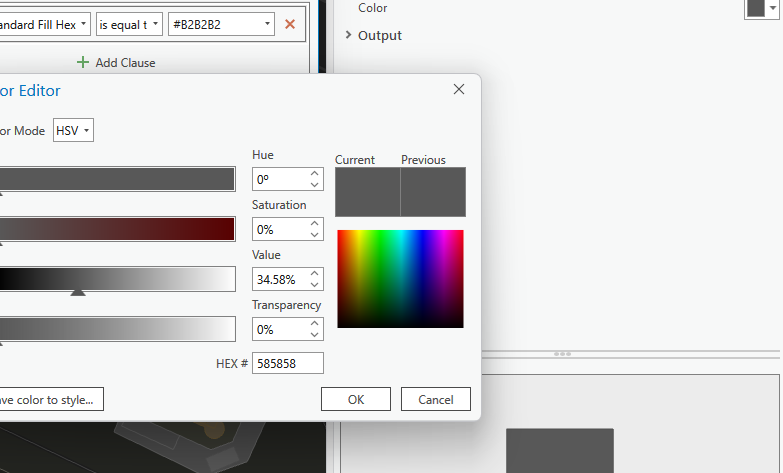Select the Current color swatch
Image resolution: width=783 pixels, height=473 pixels.
[368, 192]
